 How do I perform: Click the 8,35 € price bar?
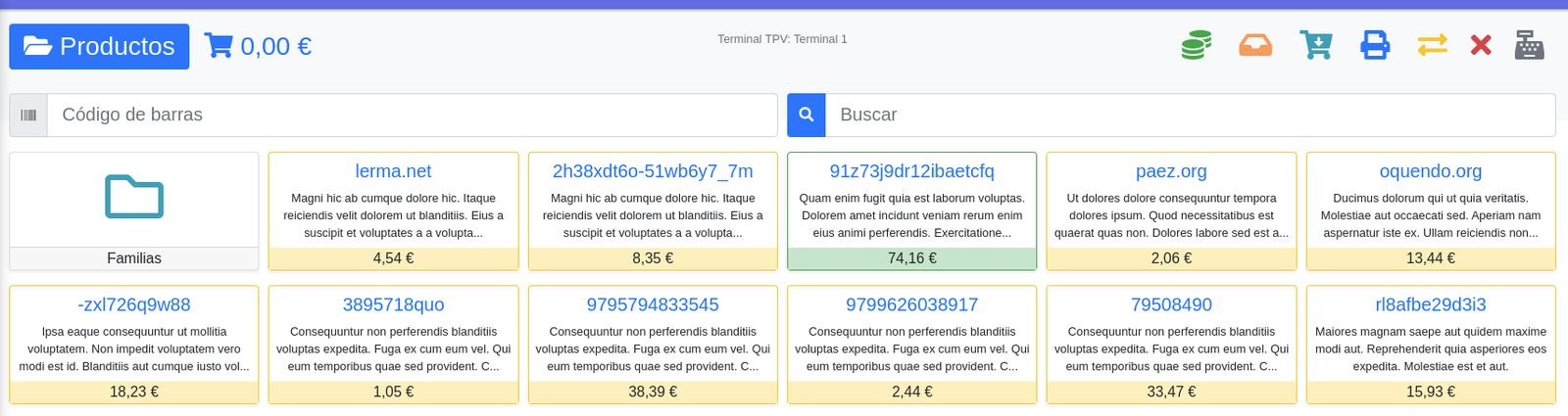(653, 258)
